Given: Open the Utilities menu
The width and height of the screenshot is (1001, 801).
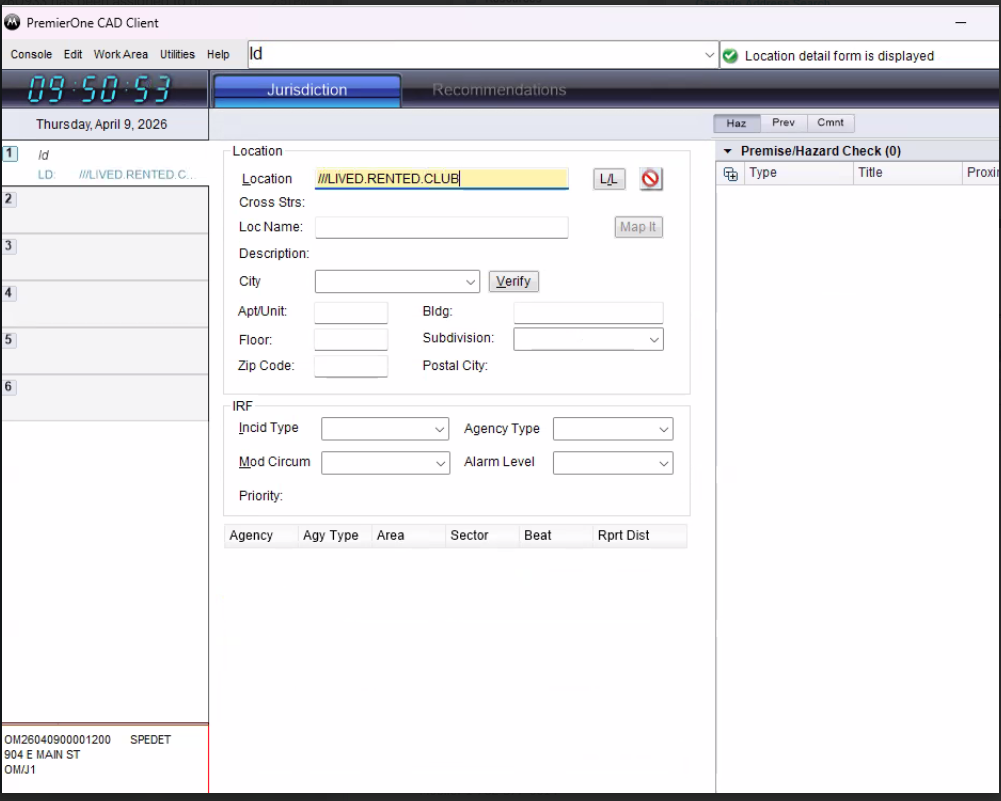Looking at the screenshot, I should (177, 55).
